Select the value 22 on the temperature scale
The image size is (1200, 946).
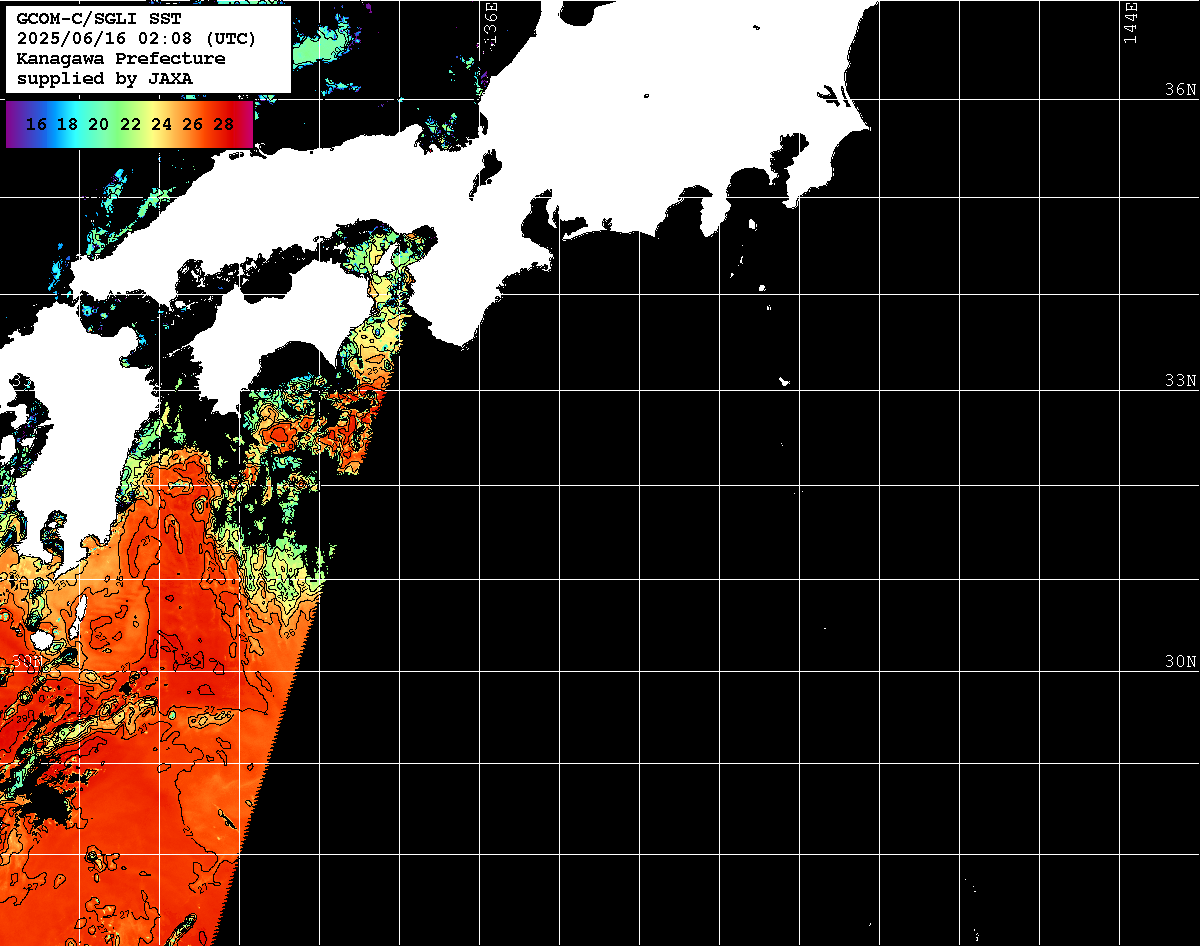point(130,125)
